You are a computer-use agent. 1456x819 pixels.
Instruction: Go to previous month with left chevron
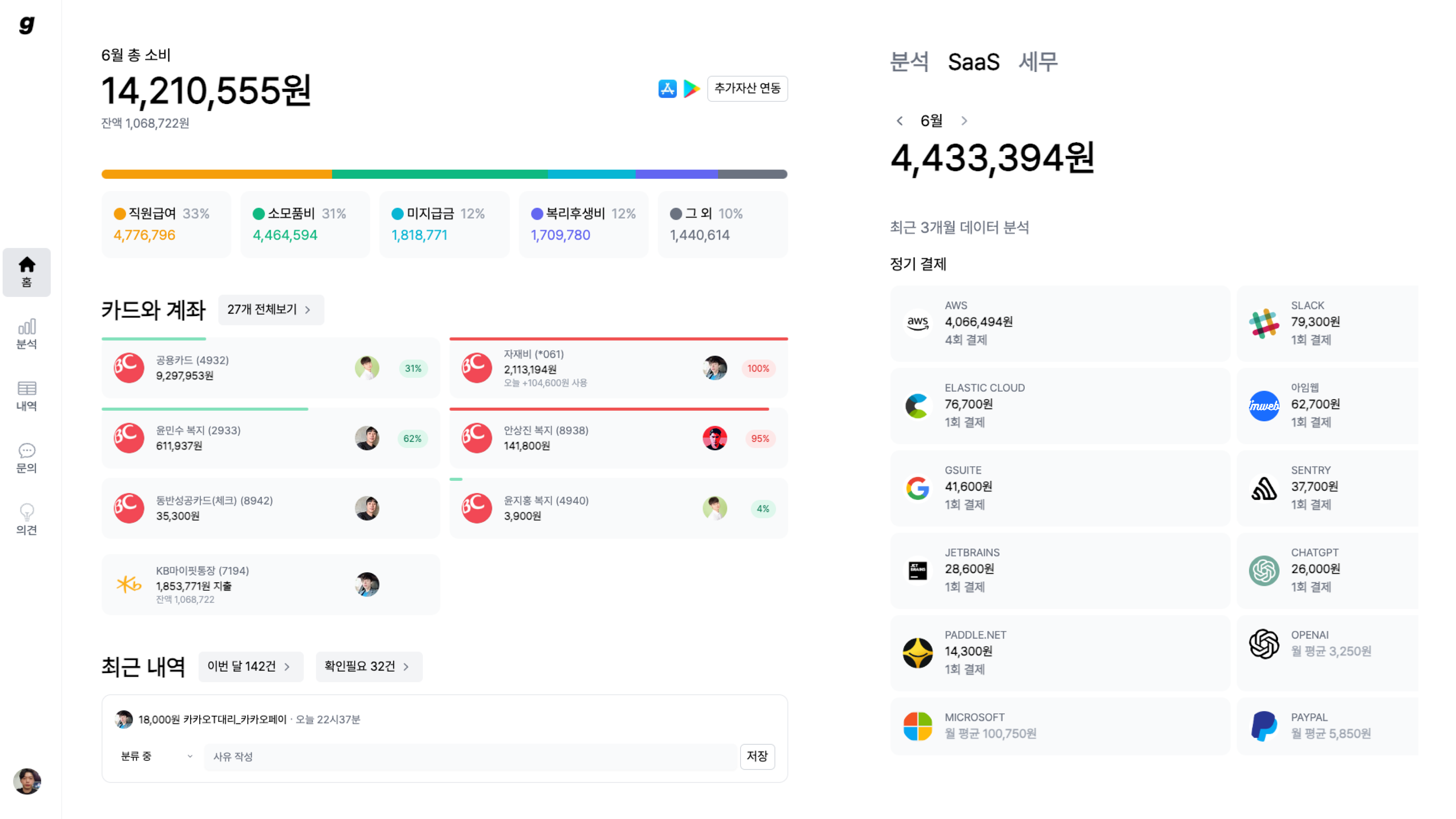[x=899, y=121]
